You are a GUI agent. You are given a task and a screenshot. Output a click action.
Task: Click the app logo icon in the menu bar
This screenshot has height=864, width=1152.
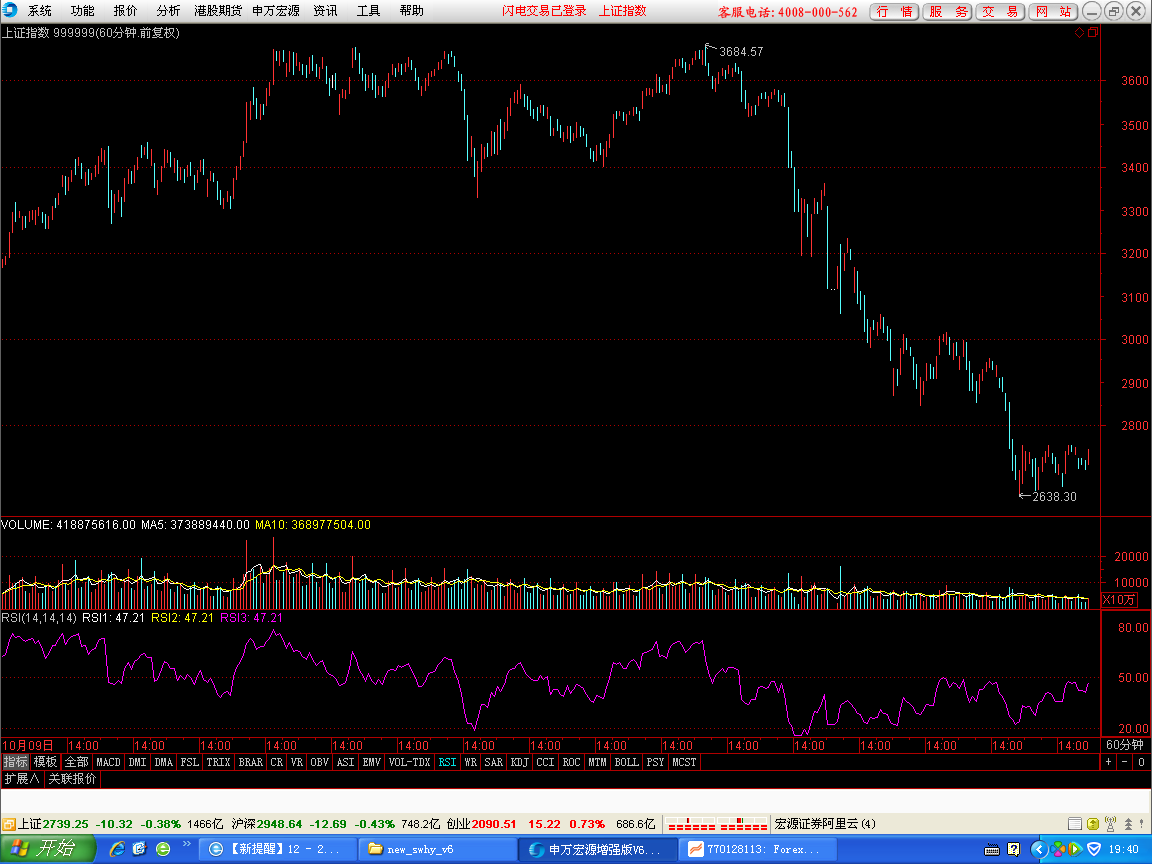coord(10,10)
